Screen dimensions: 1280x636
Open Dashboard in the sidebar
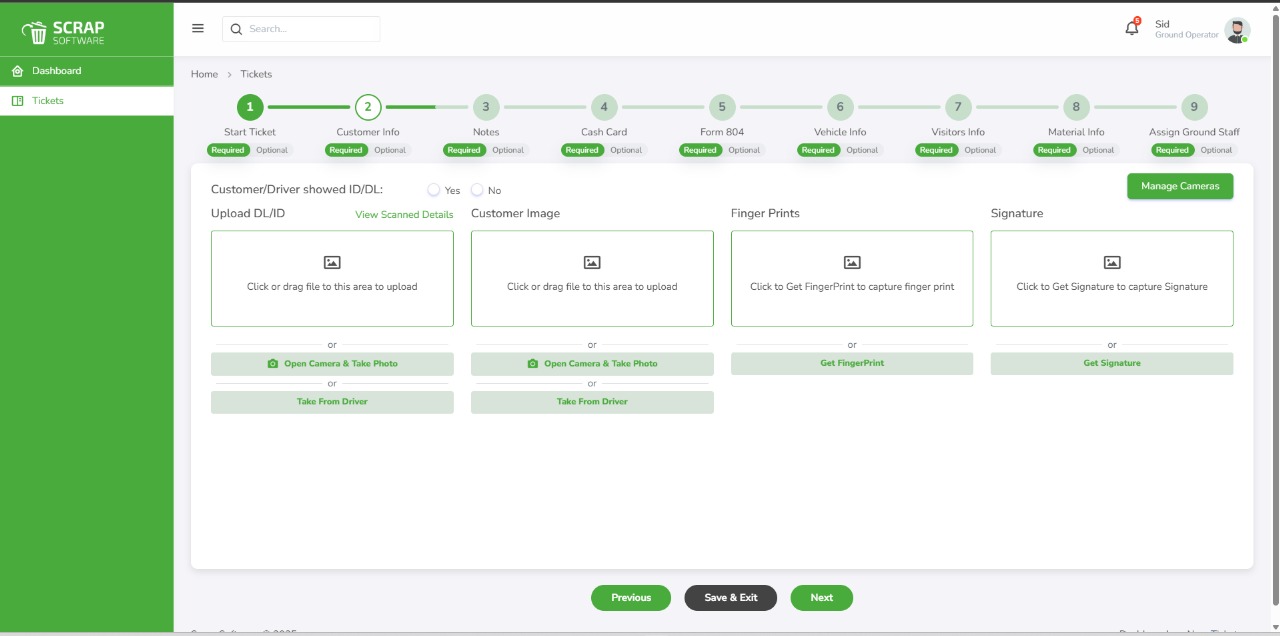pos(56,71)
